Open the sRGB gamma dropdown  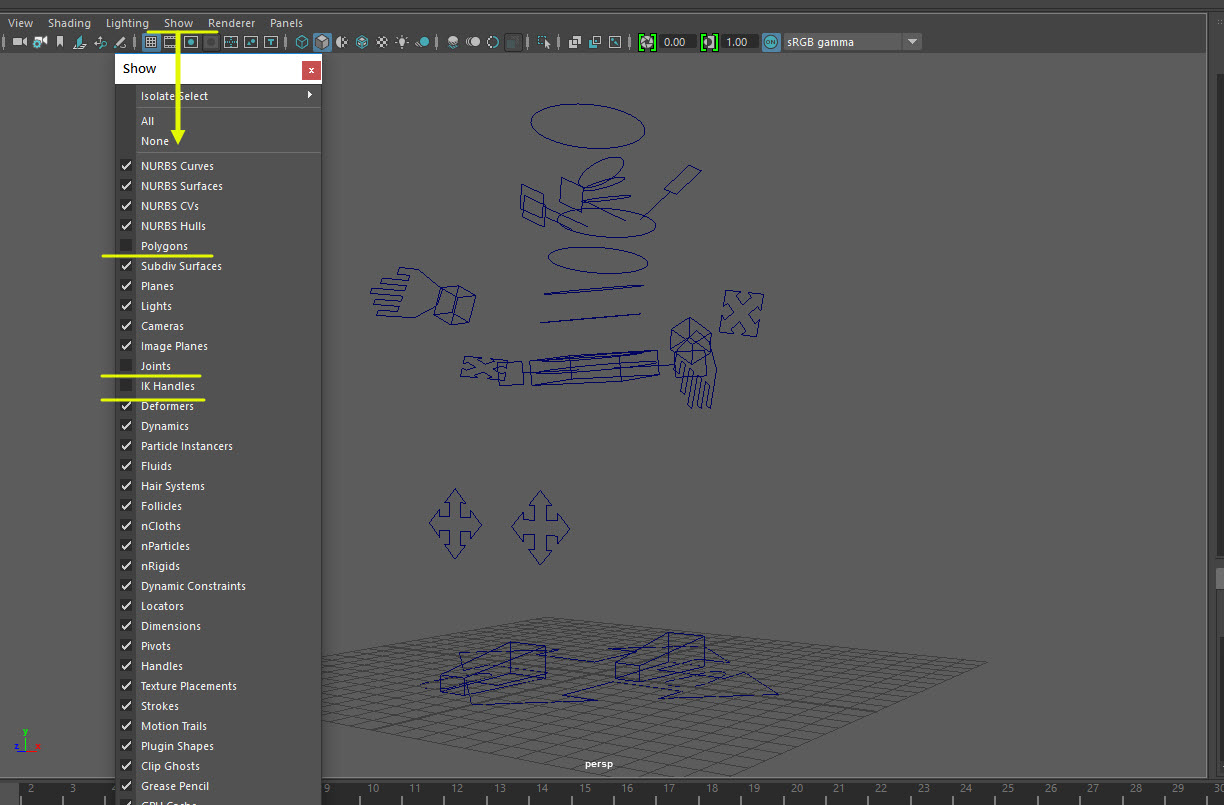coord(912,42)
